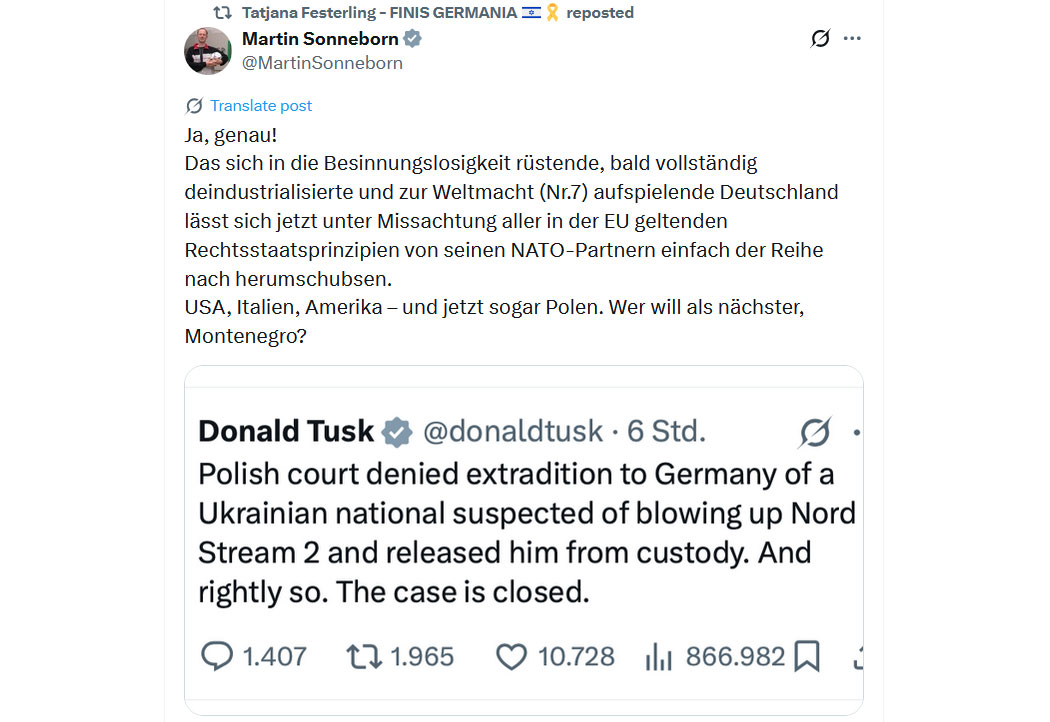
Task: Click the Martin Sonneborn display name
Action: pos(320,40)
